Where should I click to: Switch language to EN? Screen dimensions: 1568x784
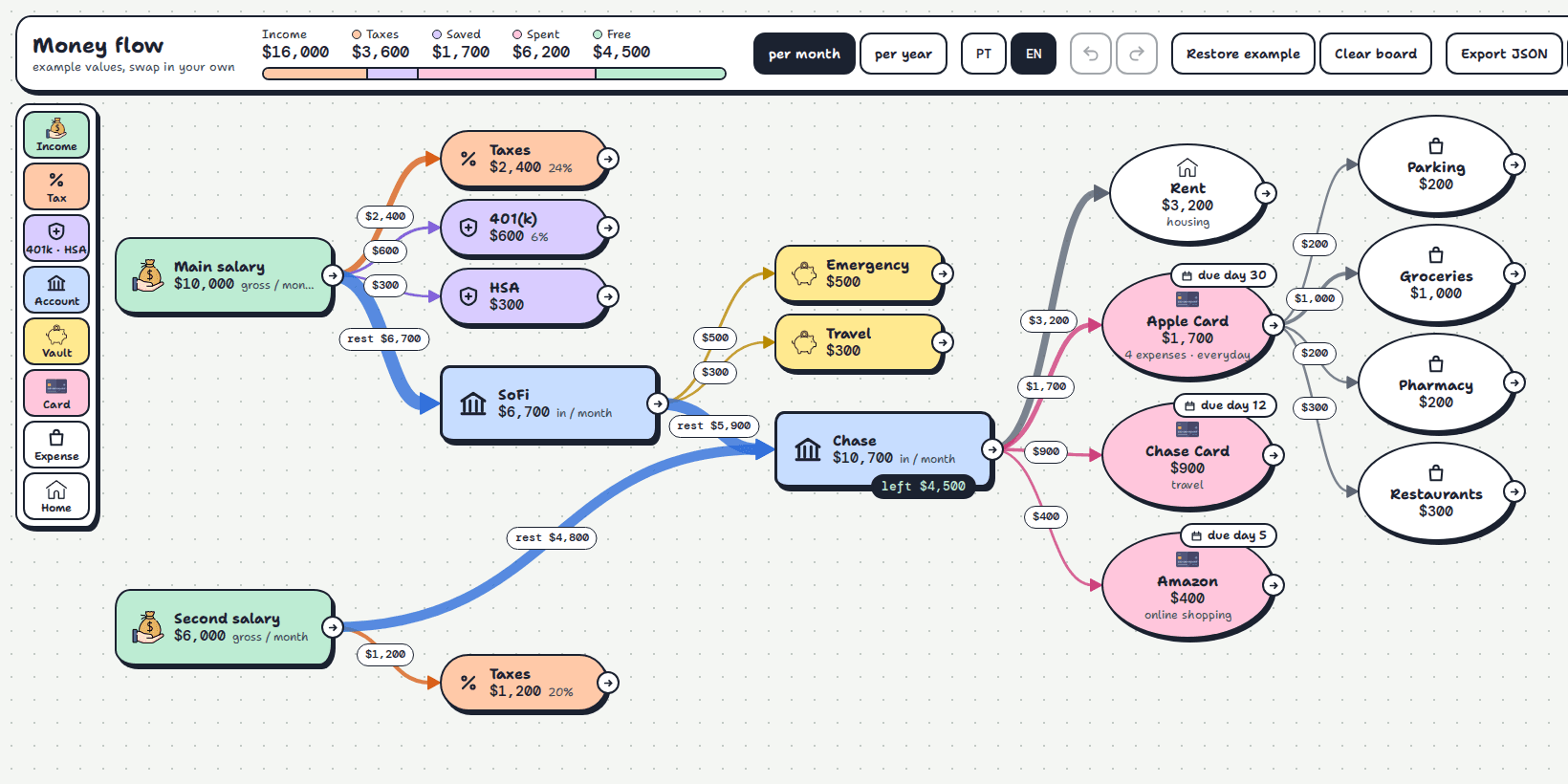point(1034,54)
